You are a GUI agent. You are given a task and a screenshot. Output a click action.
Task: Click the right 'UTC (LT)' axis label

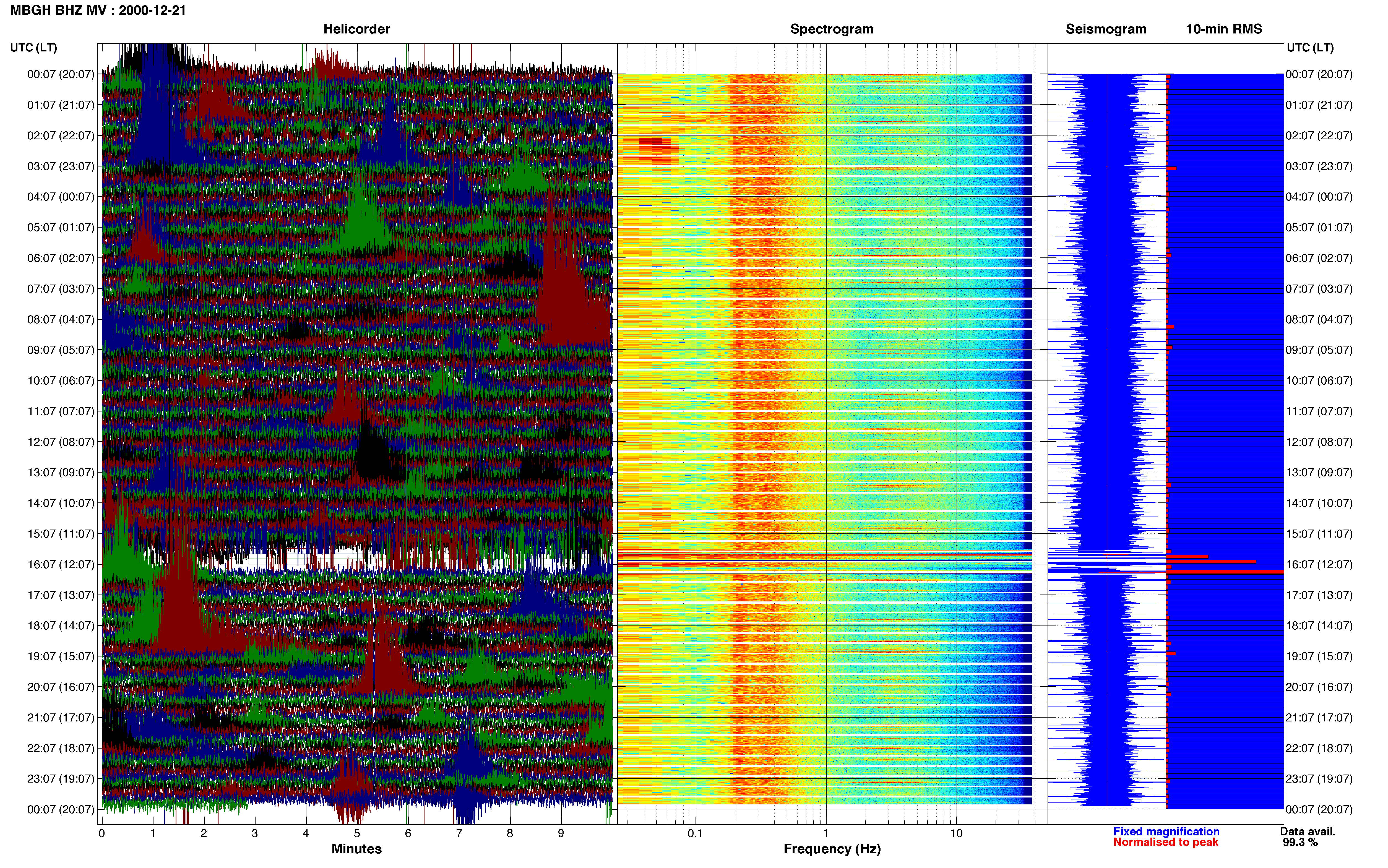click(x=1310, y=47)
